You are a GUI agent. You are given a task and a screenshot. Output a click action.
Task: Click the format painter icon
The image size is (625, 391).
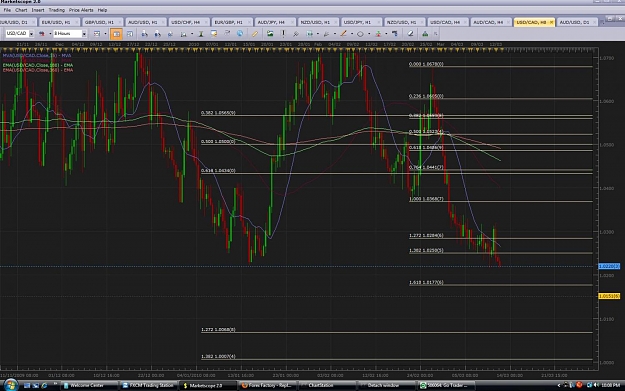coord(395,33)
